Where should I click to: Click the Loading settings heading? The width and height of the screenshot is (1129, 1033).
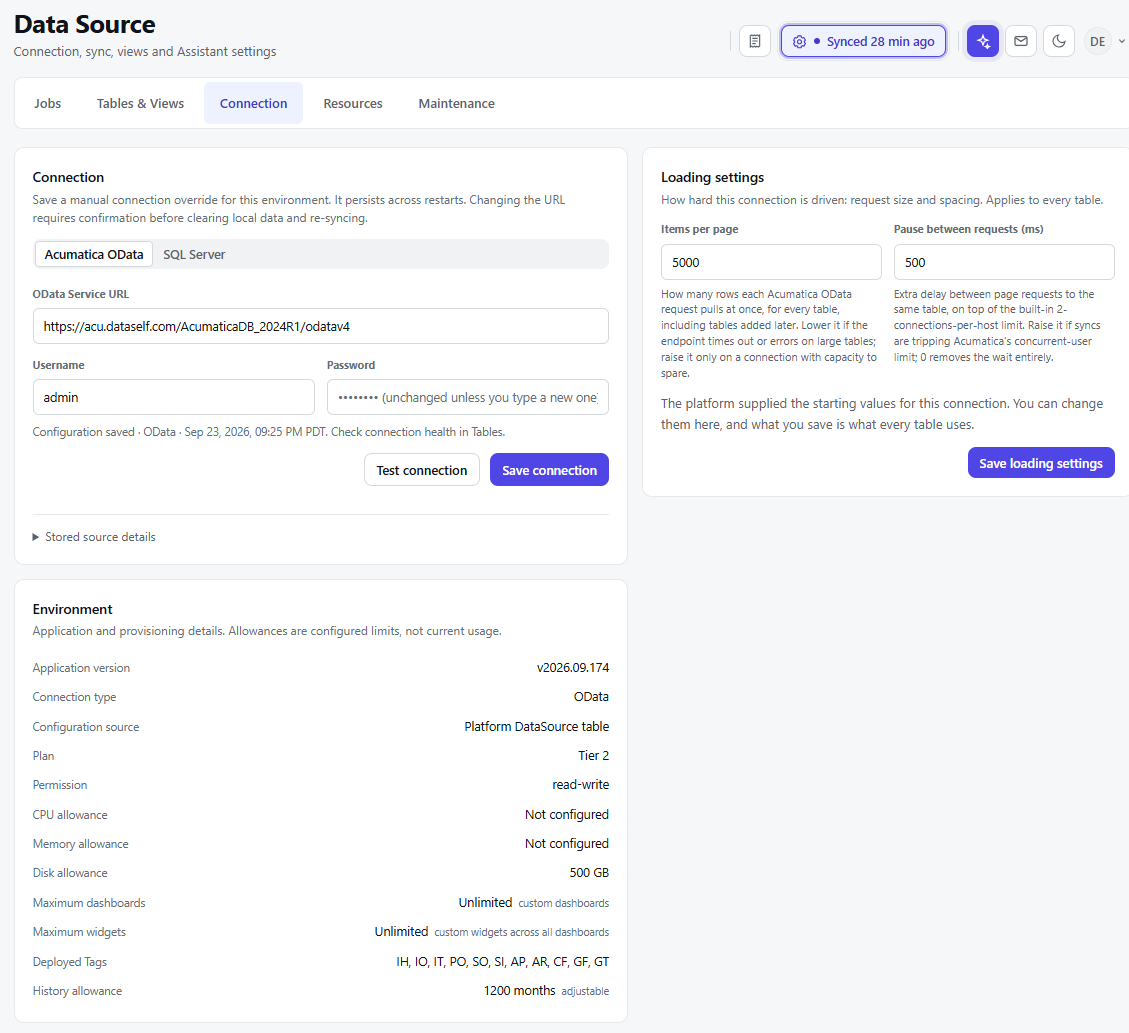tap(712, 177)
